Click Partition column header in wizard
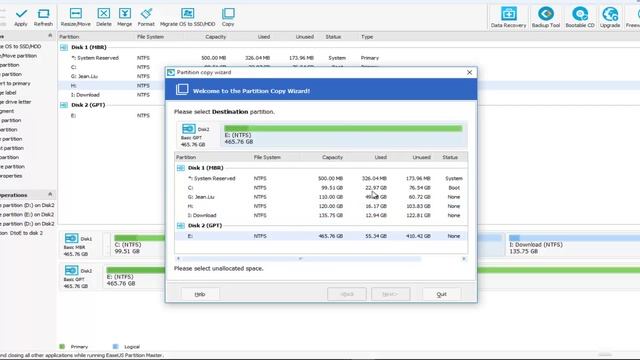Image resolution: width=640 pixels, height=360 pixels. [186, 157]
